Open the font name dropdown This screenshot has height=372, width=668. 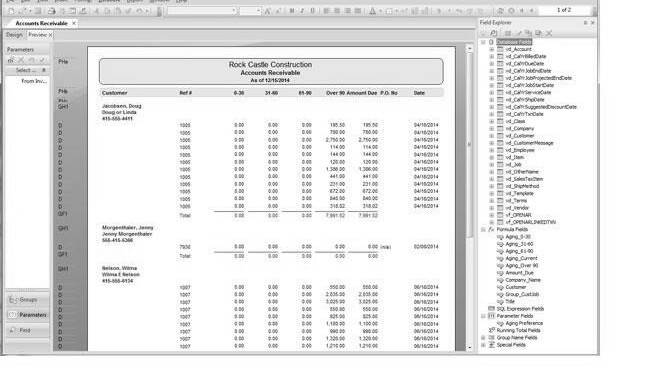click(x=202, y=11)
